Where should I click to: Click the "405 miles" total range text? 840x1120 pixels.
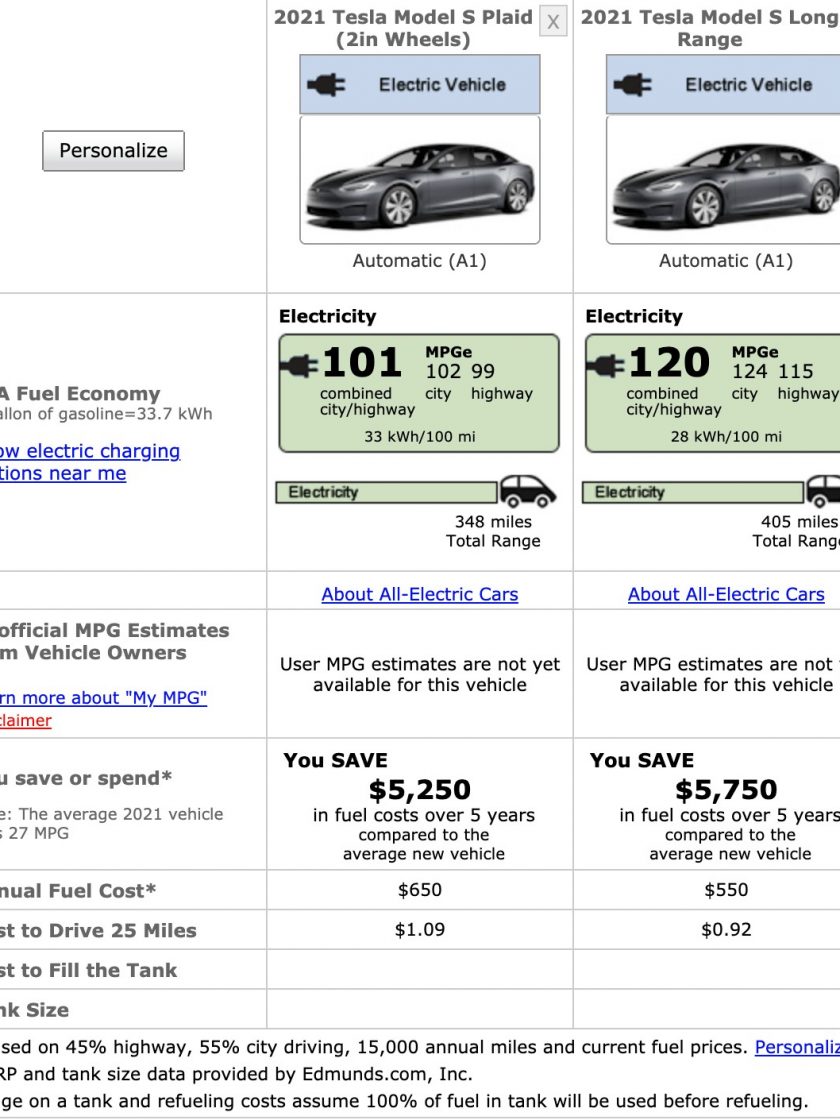[799, 521]
